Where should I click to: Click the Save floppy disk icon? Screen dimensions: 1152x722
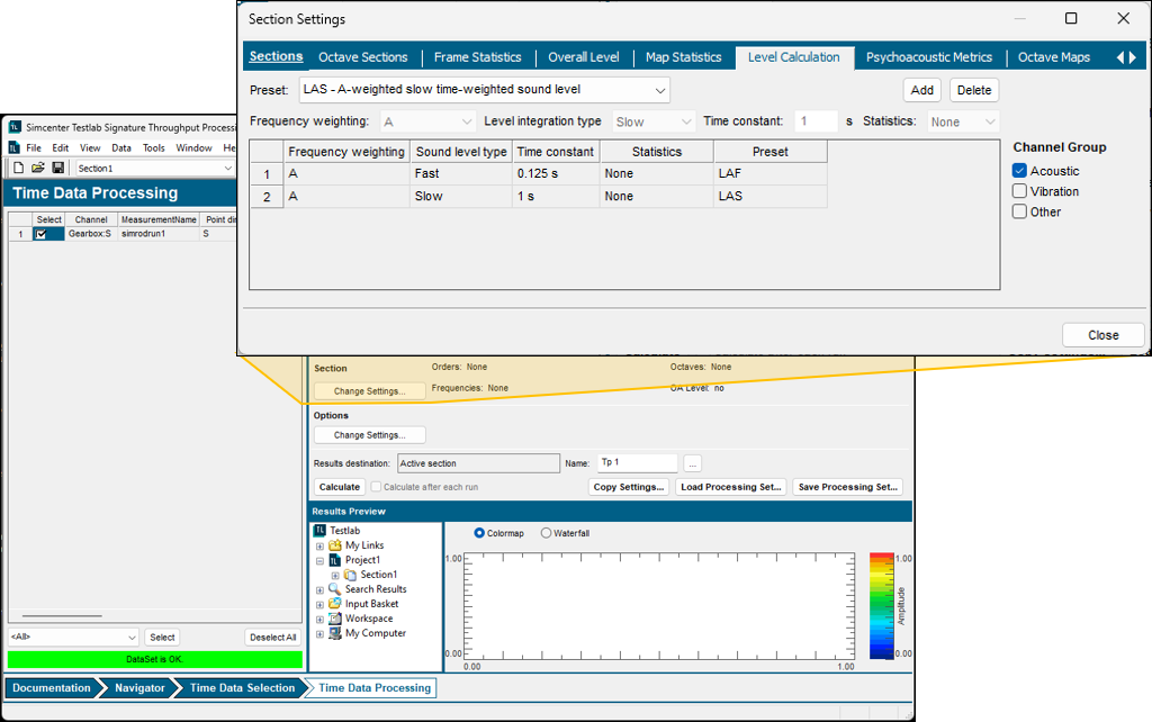[x=58, y=168]
